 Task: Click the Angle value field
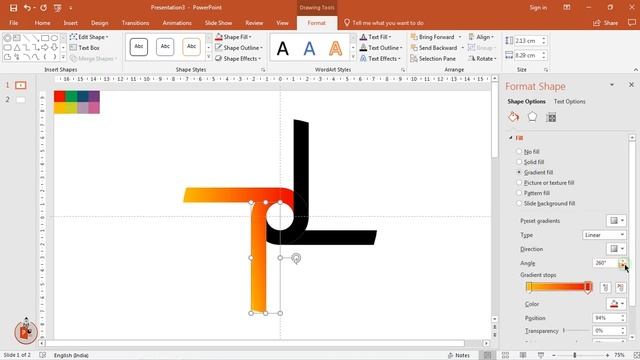(x=606, y=263)
